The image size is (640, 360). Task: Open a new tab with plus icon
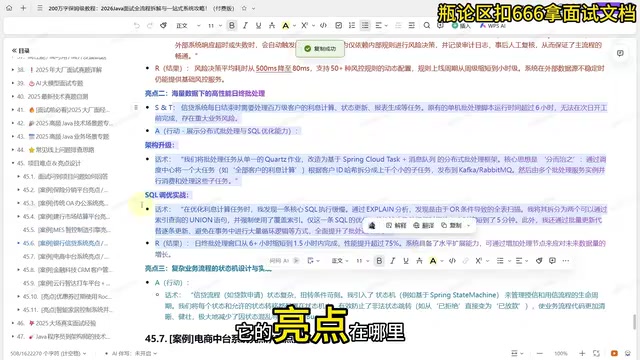point(23,8)
